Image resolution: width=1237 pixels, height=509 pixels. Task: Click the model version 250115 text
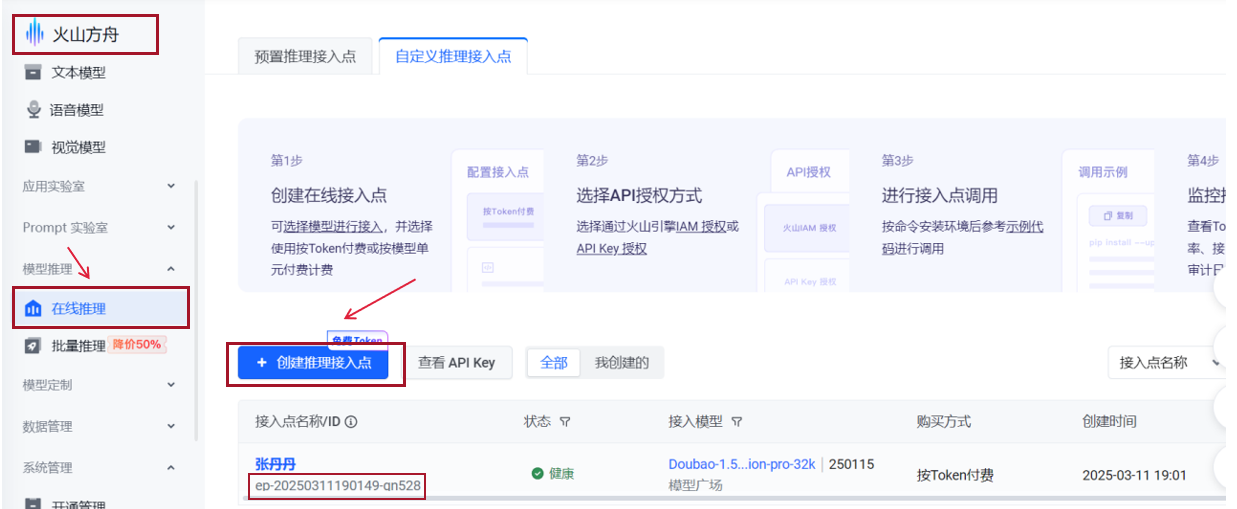point(850,464)
